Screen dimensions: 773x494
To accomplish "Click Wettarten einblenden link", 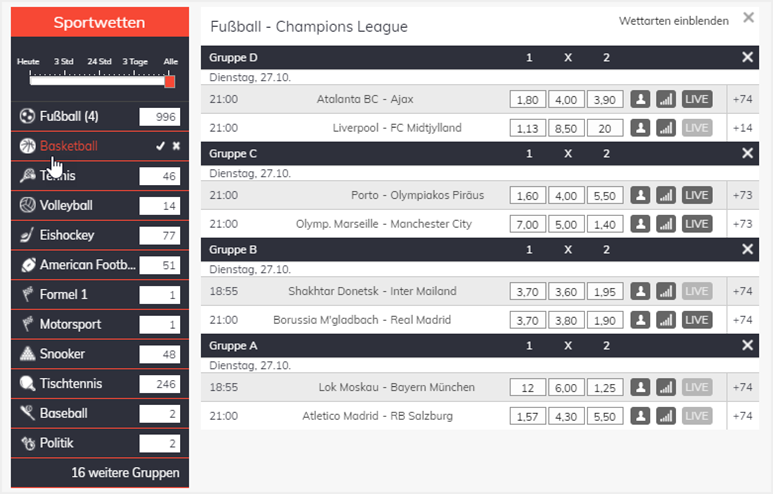I will point(673,21).
